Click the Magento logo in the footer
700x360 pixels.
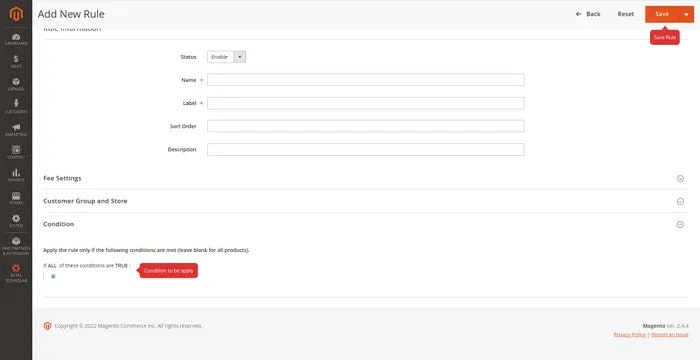(47, 326)
